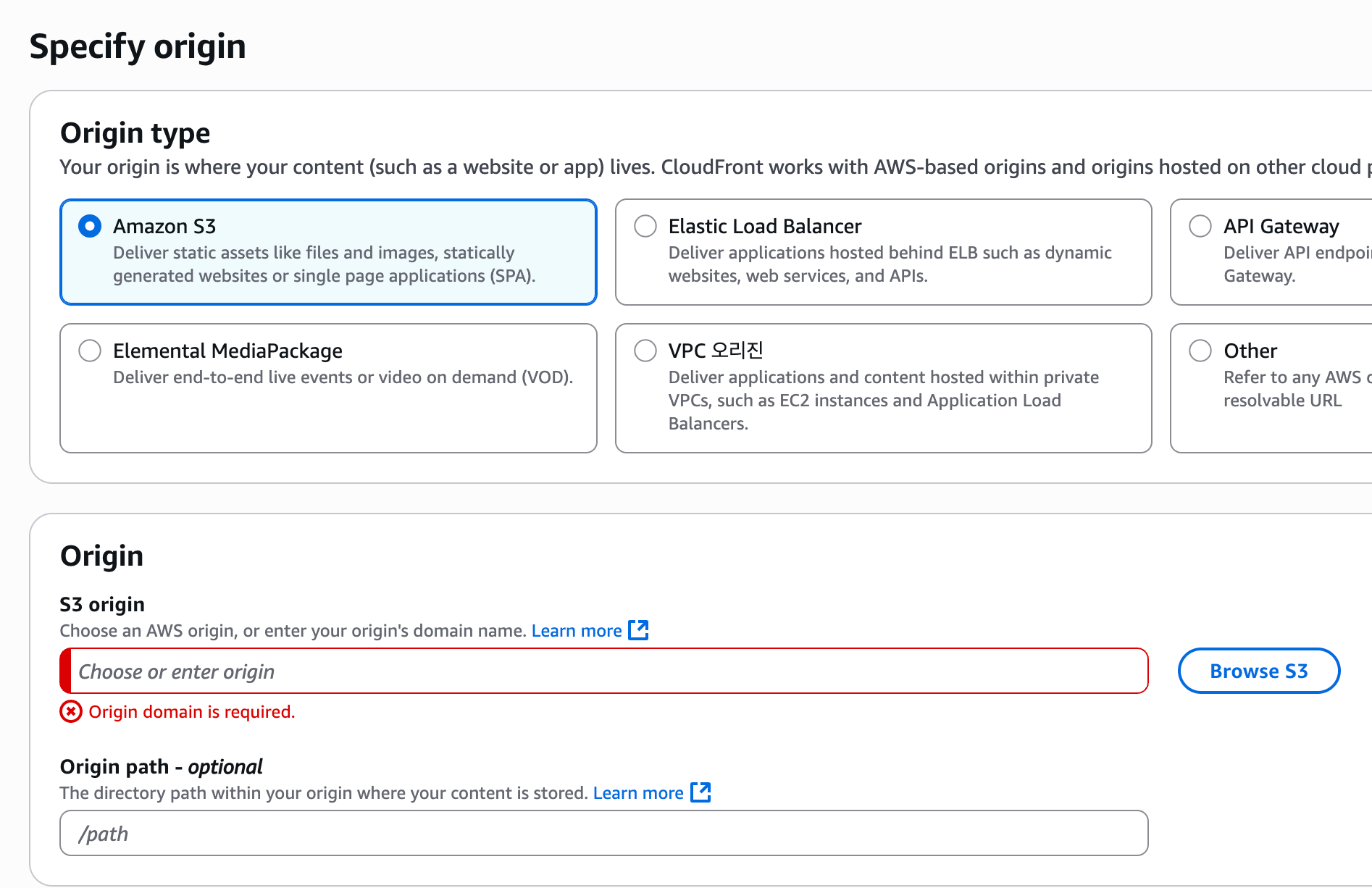The width and height of the screenshot is (1372, 888).
Task: Click the 'Specify origin' page heading
Action: 138,46
